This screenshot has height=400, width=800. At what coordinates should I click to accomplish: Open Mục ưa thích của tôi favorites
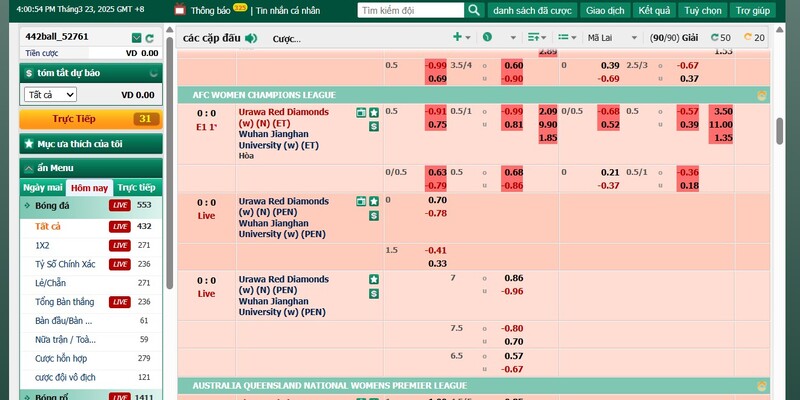pos(91,144)
